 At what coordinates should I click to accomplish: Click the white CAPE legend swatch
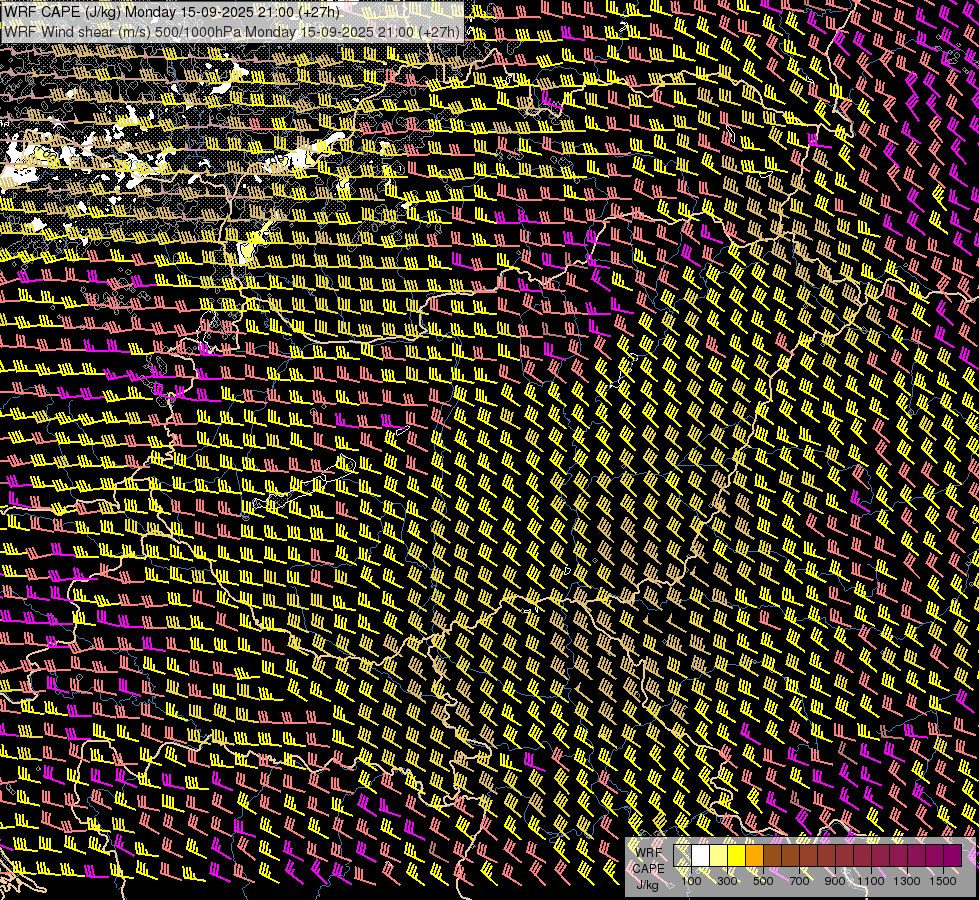click(x=701, y=855)
